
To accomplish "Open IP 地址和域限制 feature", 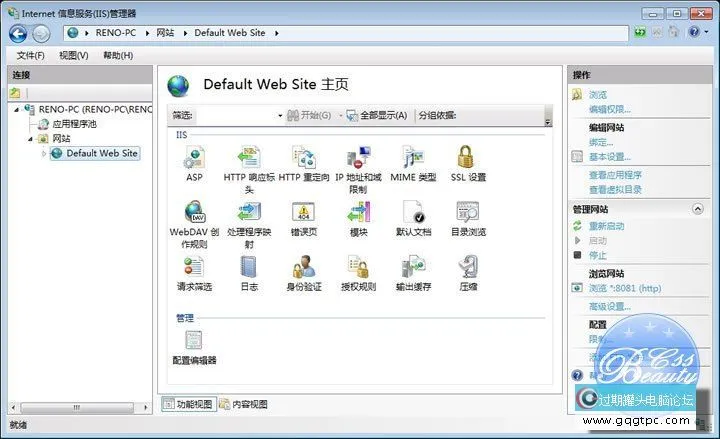I will point(358,169).
